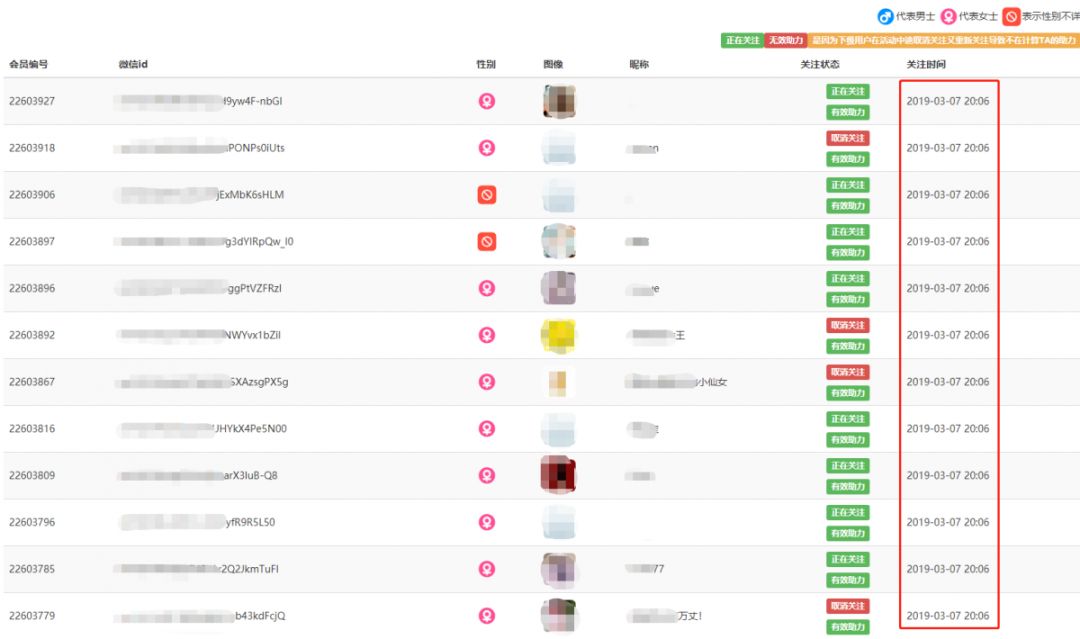This screenshot has width=1080, height=639.
Task: Click 正在关注 badge for member 22603896
Action: (x=847, y=278)
